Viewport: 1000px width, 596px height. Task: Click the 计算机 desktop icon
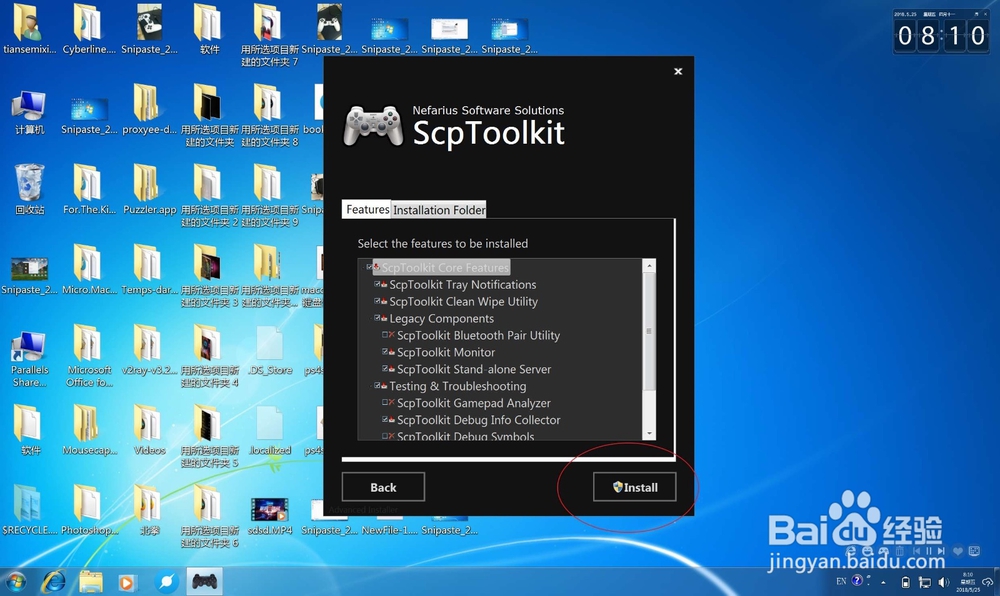pyautogui.click(x=29, y=113)
